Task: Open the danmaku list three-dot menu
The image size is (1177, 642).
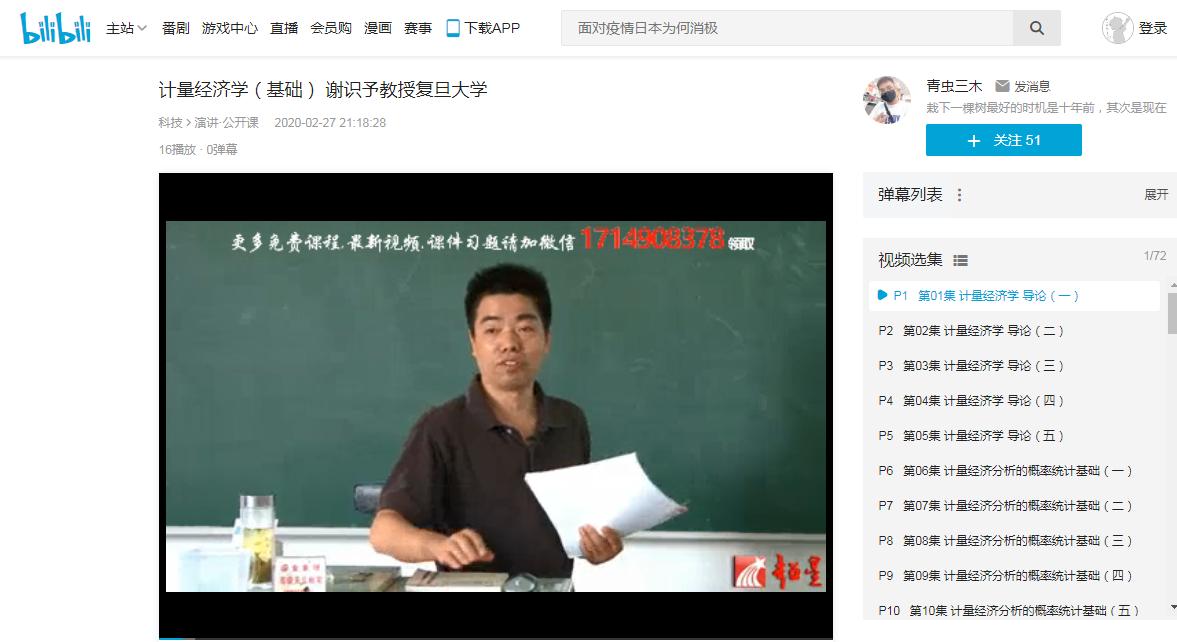Action: [x=960, y=195]
